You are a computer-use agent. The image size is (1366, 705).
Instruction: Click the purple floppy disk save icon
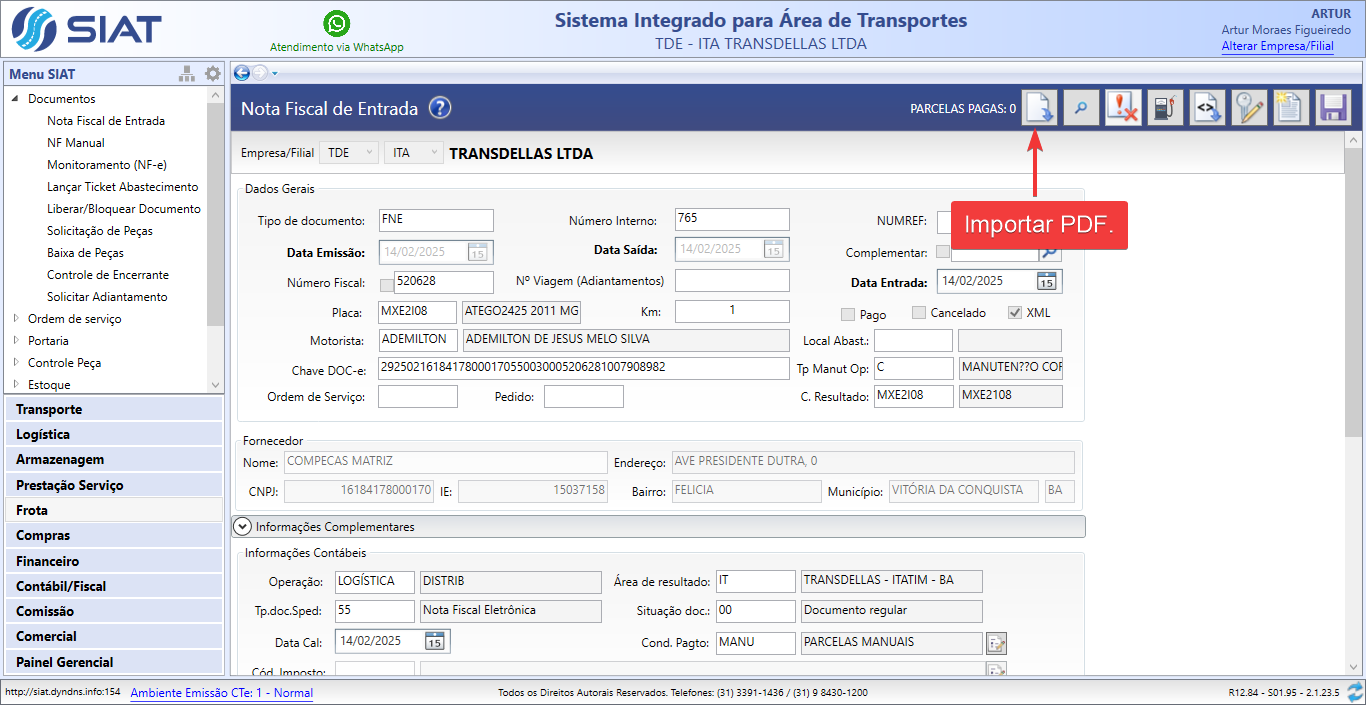point(1332,108)
